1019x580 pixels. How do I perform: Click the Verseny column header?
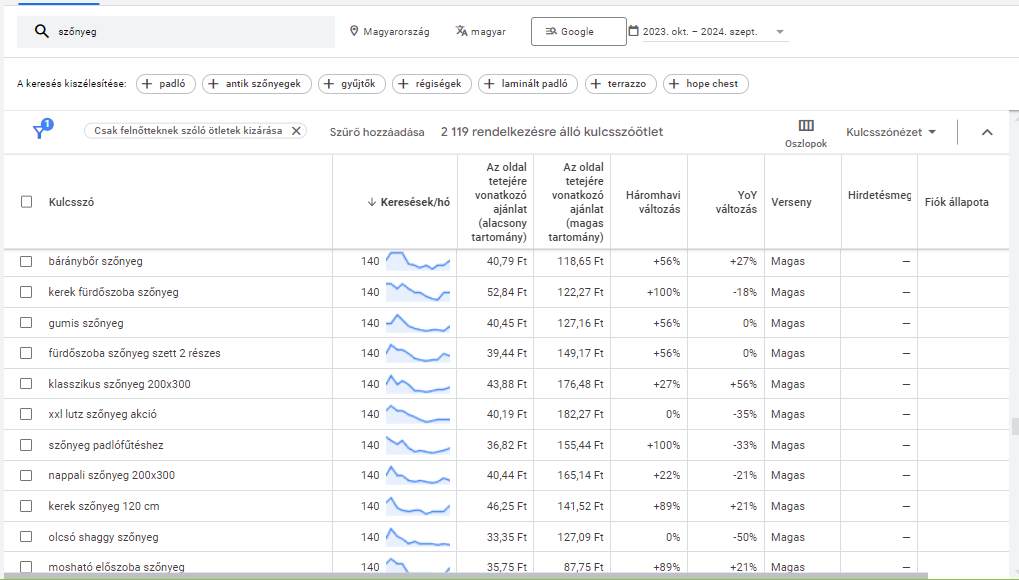[791, 202]
